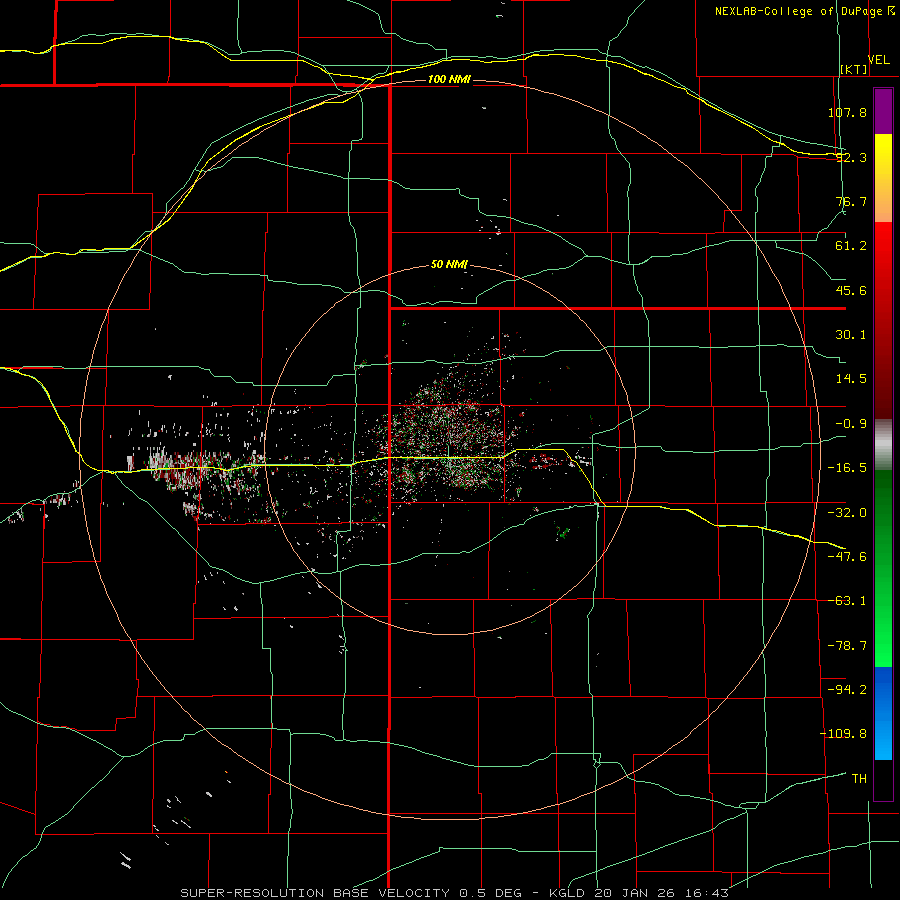This screenshot has height=900, width=900.
Task: Click the 45.6 legend value
Action: click(x=851, y=290)
